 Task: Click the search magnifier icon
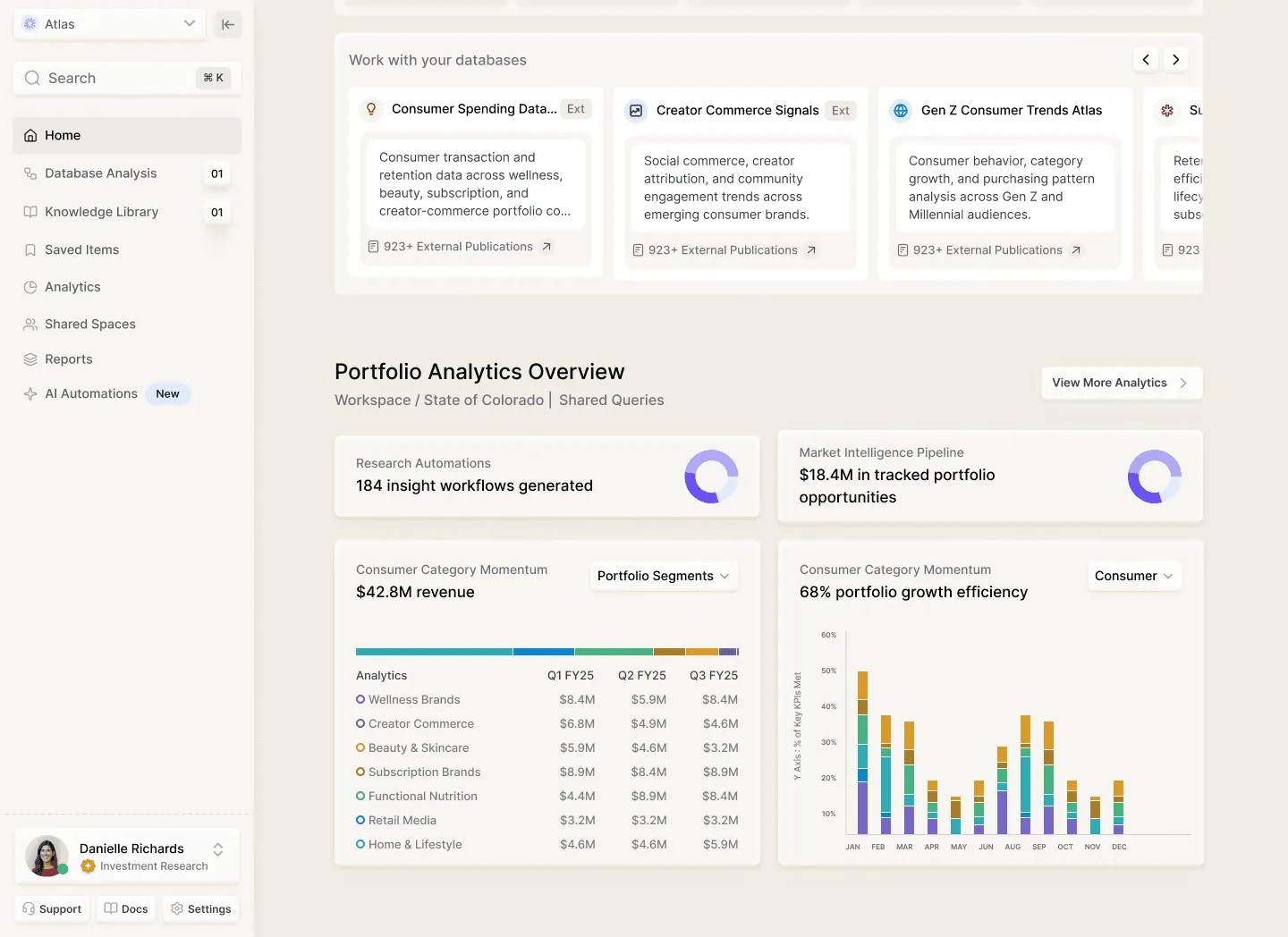pos(32,78)
